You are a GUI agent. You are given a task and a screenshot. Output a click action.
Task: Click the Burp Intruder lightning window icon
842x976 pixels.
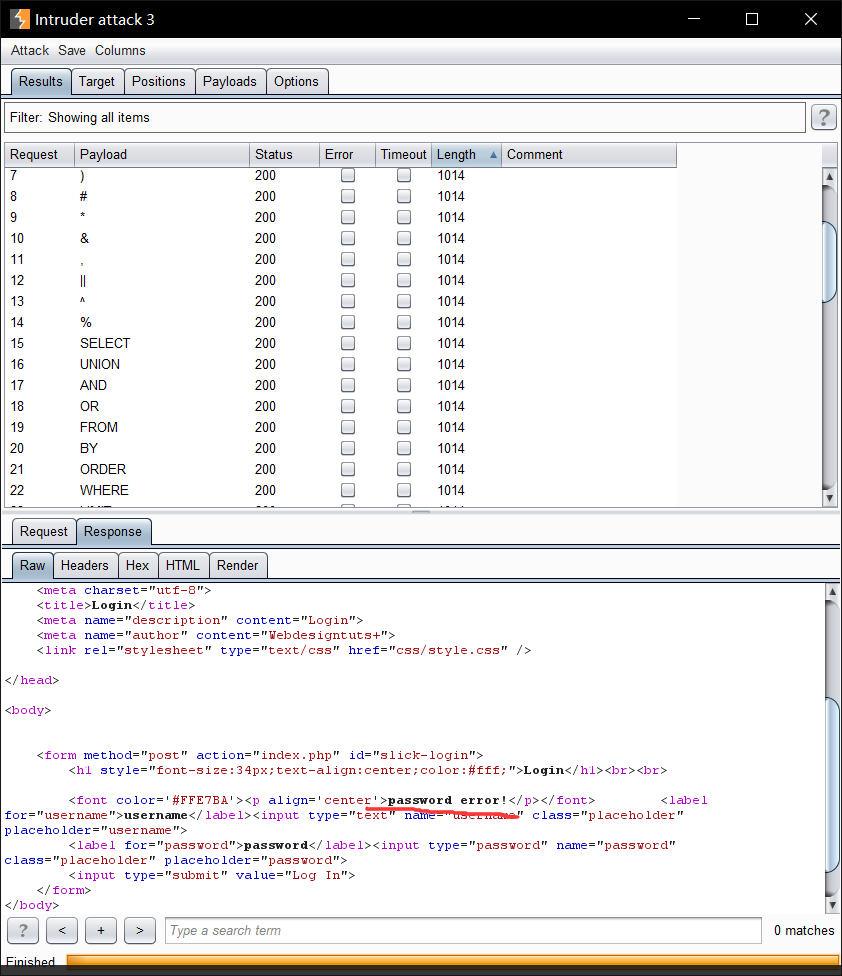[20, 19]
